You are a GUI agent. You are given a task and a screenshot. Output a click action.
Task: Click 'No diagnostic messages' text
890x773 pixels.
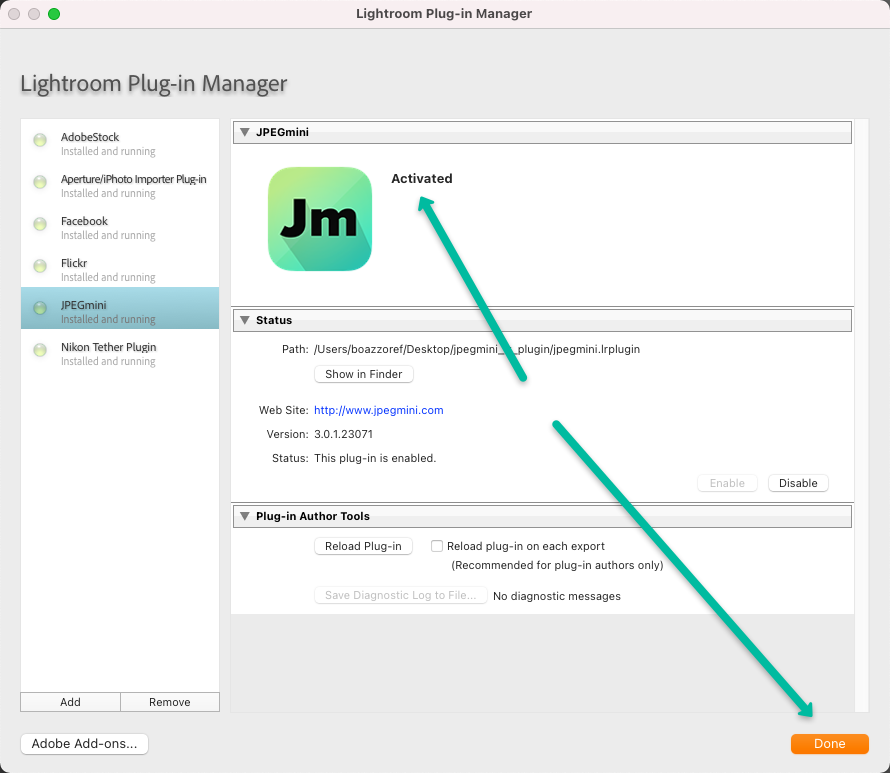pos(557,596)
